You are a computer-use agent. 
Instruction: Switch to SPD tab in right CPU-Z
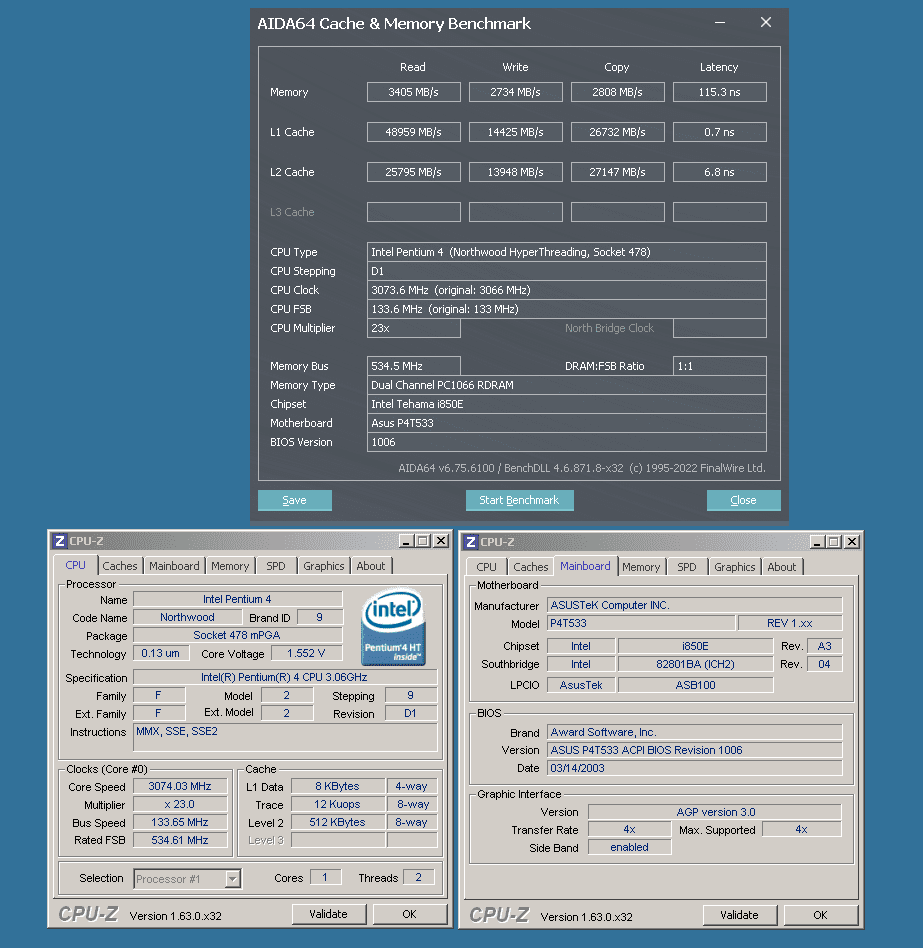click(687, 567)
